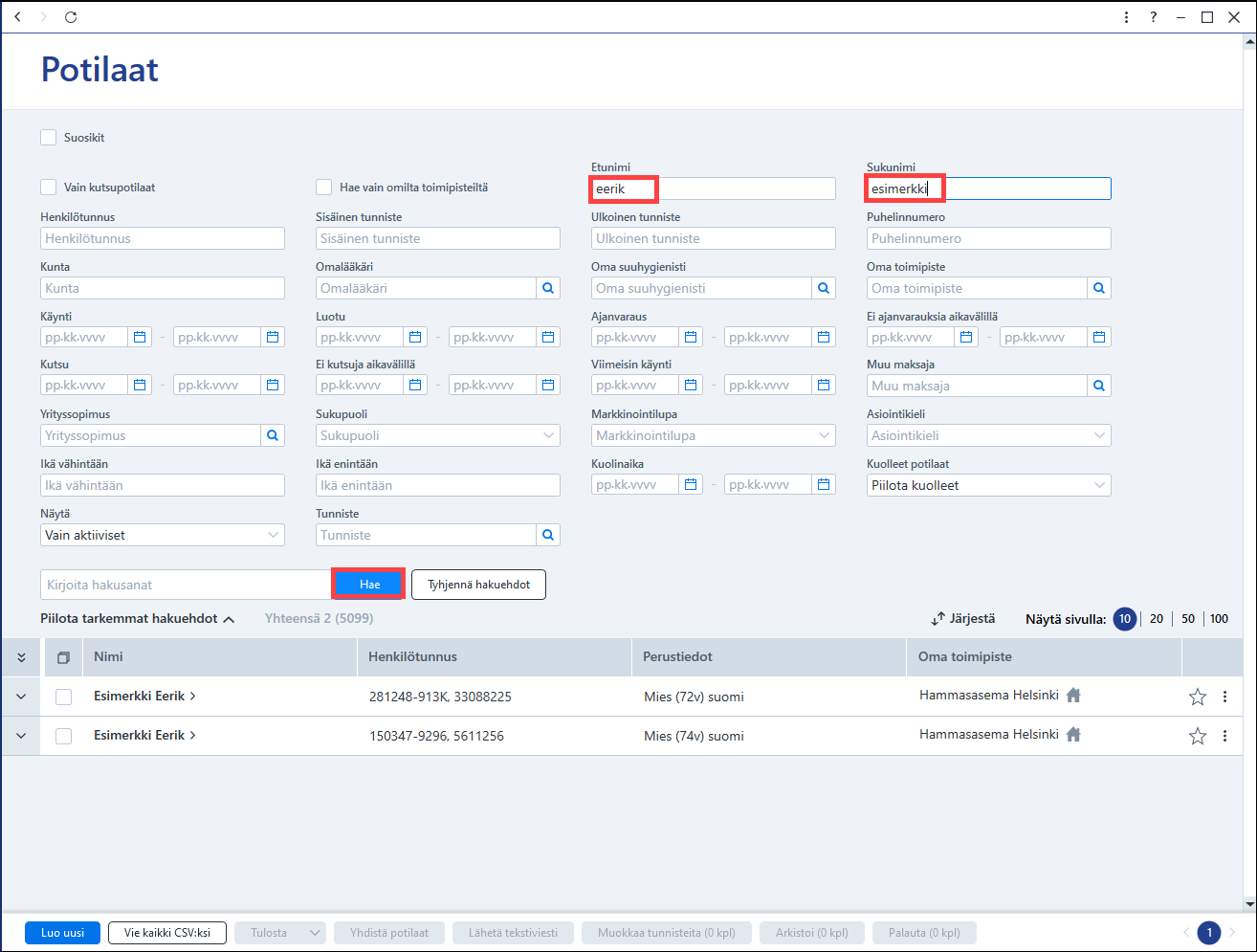Open calendar picker for first Käynti date
This screenshot has width=1257, height=952.
(x=140, y=337)
